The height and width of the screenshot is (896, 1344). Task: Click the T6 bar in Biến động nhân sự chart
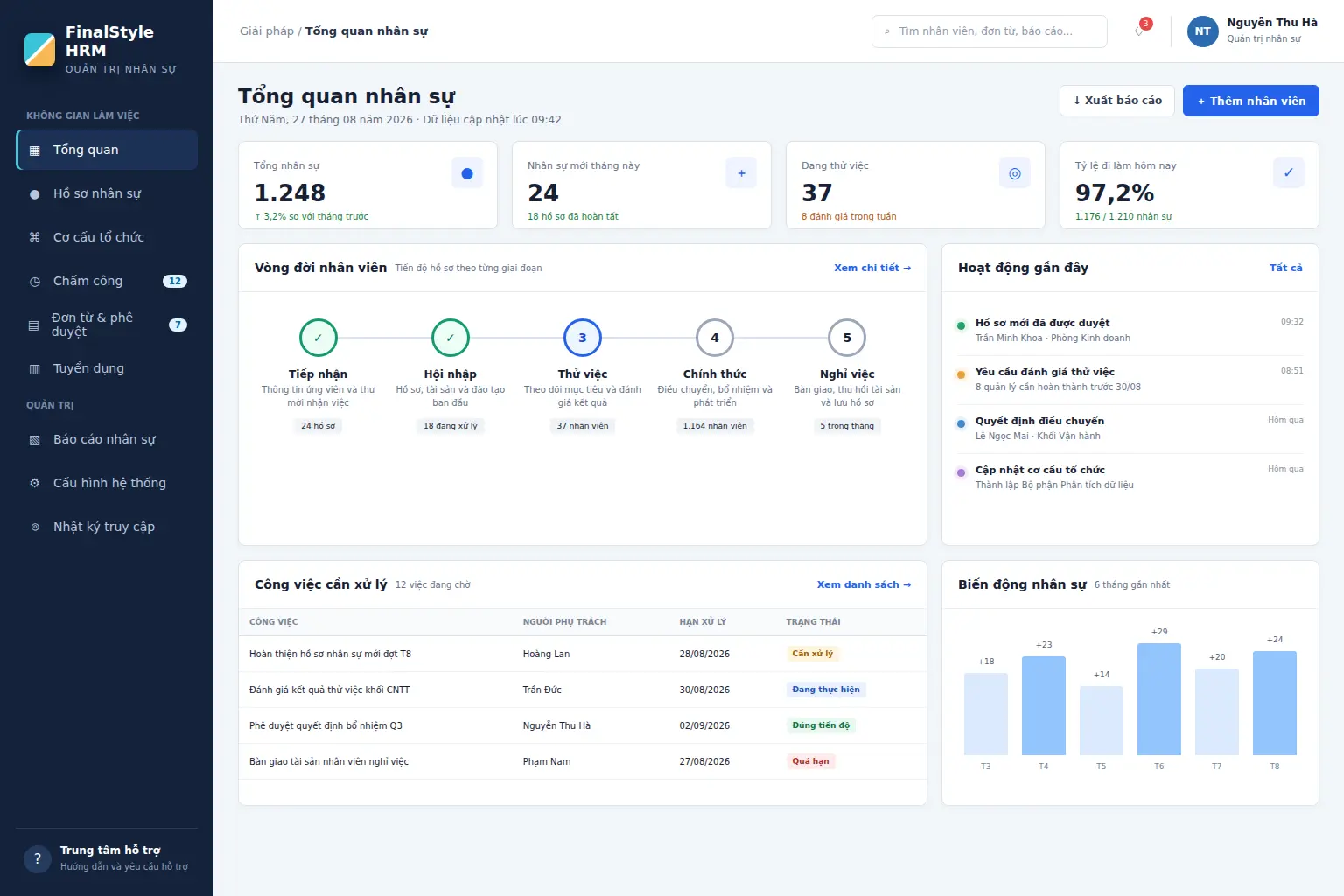point(1159,699)
